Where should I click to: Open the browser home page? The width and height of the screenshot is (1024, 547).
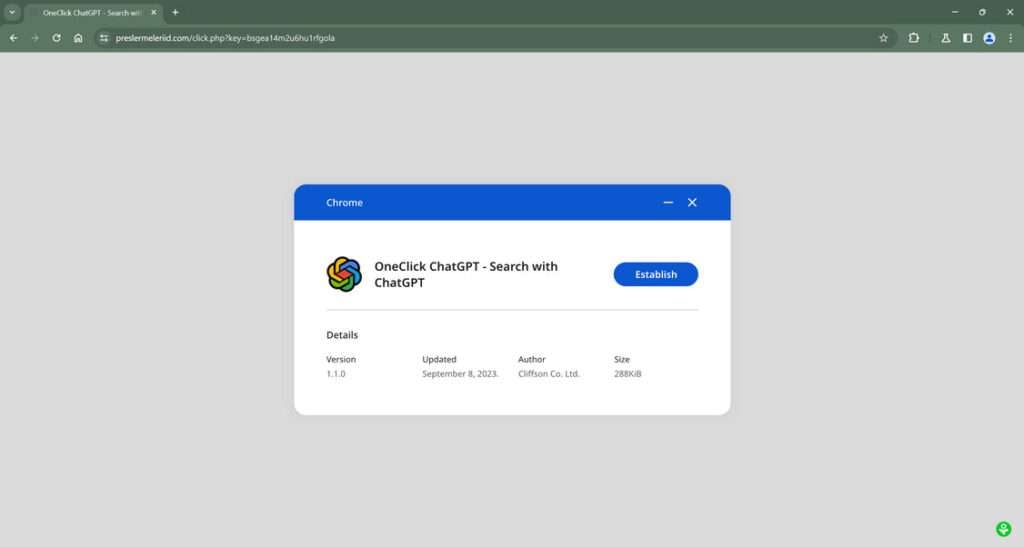(78, 38)
